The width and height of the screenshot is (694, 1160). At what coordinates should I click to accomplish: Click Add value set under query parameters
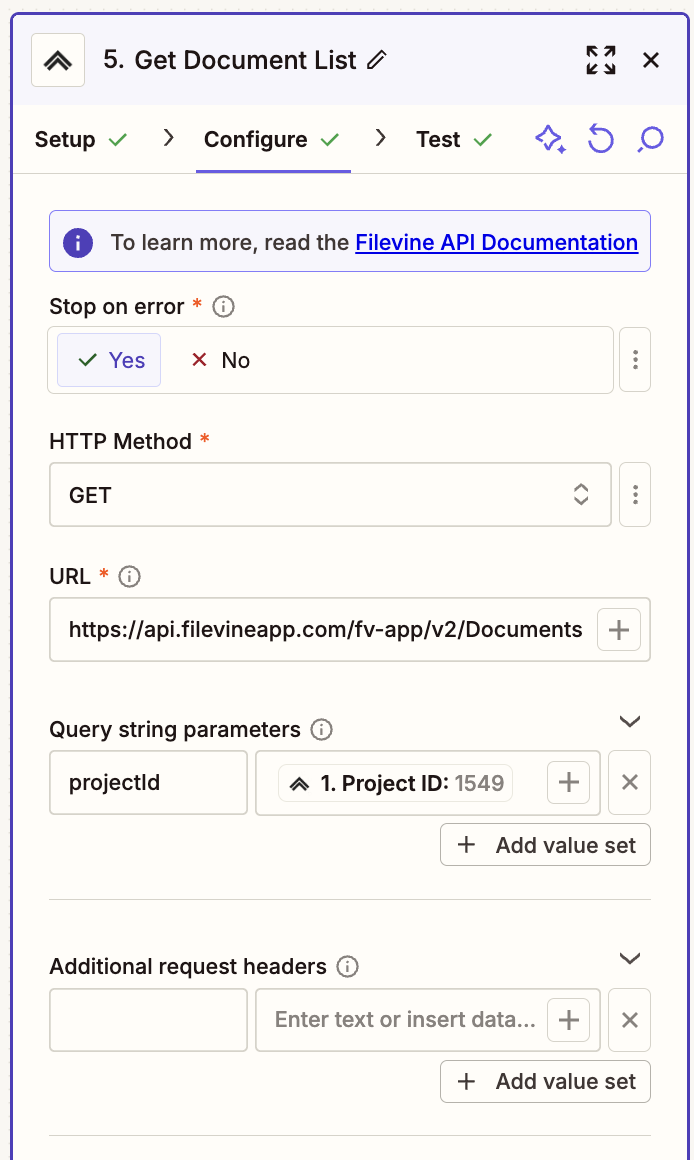[545, 844]
